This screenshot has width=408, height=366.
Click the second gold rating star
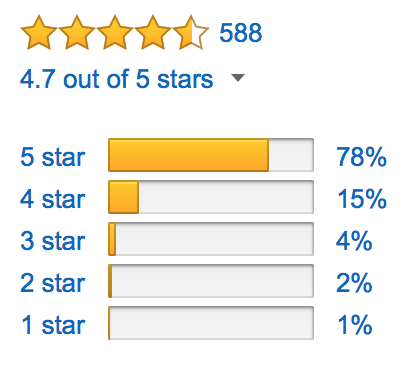coord(77,33)
